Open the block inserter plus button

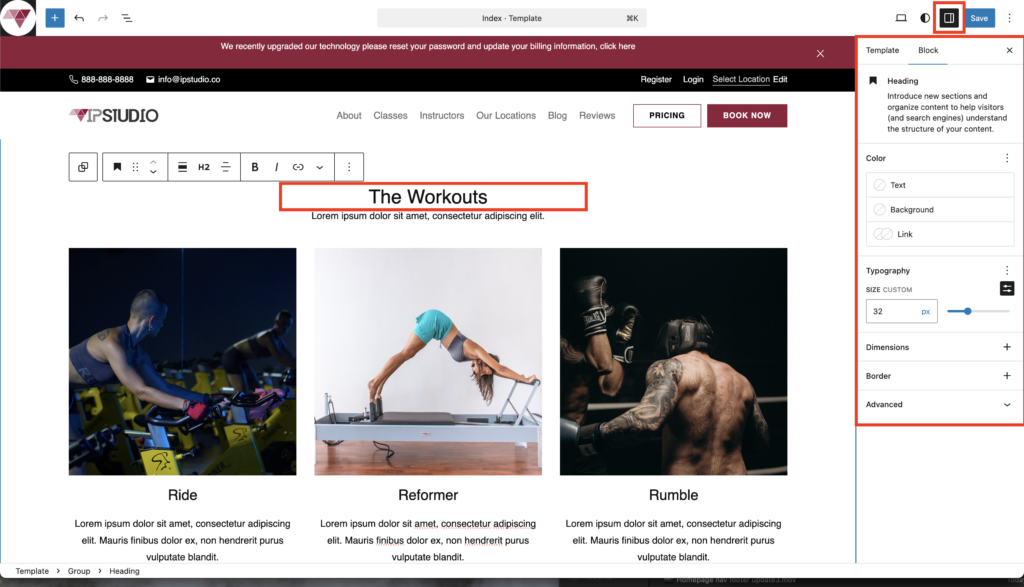(x=55, y=18)
